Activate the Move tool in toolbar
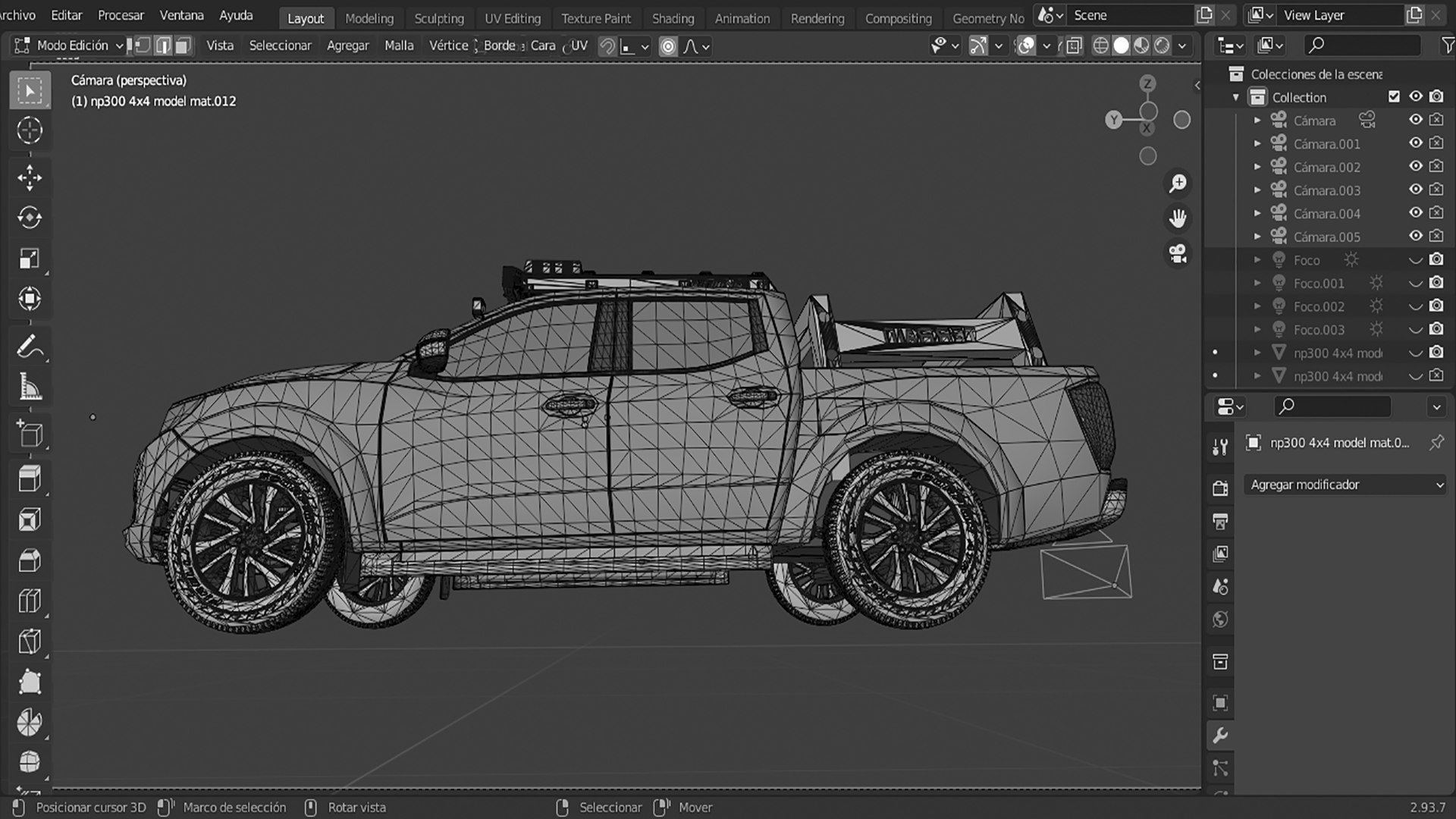Viewport: 1456px width, 819px height. [x=30, y=178]
